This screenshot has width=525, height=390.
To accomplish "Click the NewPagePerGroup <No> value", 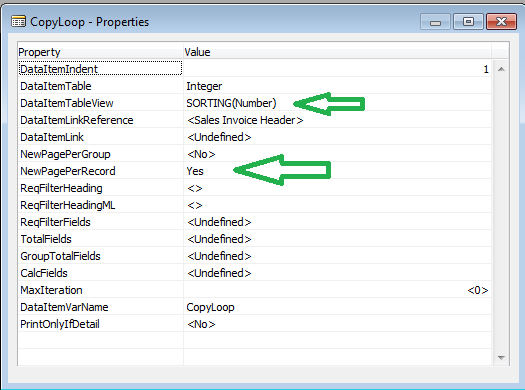I will click(201, 154).
